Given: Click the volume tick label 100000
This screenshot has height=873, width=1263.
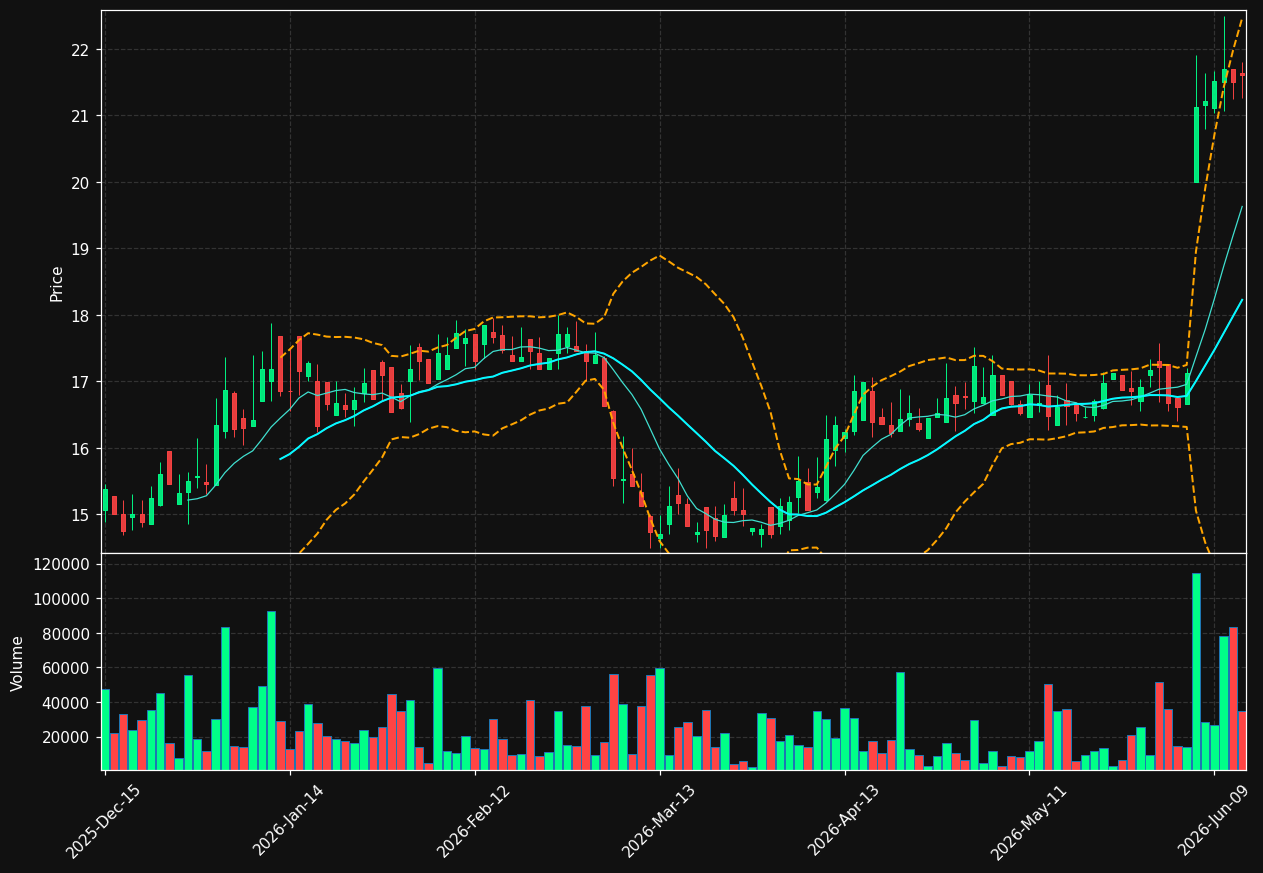Looking at the screenshot, I should (x=62, y=599).
